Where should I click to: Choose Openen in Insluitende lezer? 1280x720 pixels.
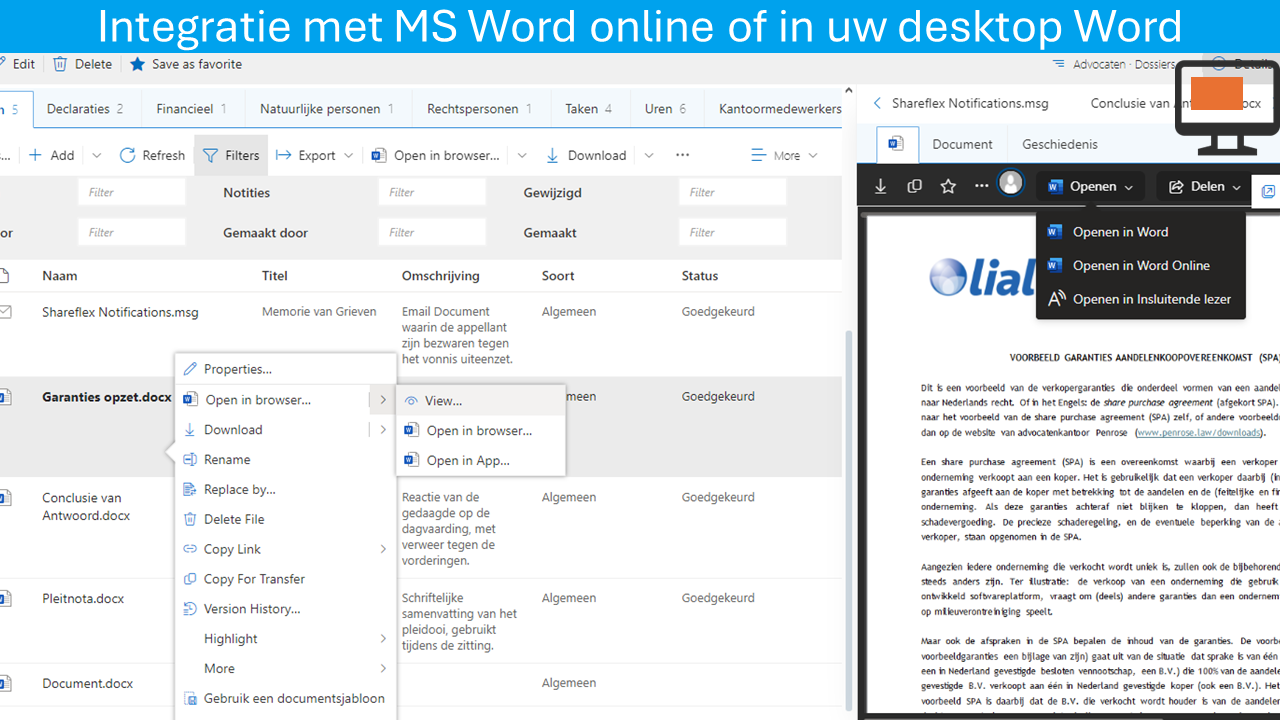coord(1141,299)
